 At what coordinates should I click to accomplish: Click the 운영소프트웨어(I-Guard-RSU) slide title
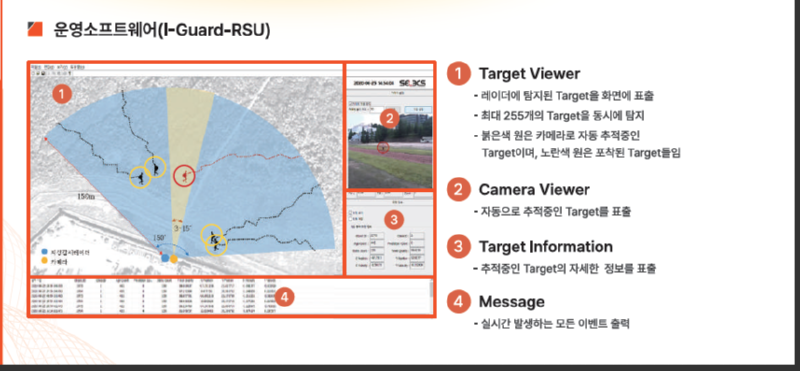click(x=162, y=30)
